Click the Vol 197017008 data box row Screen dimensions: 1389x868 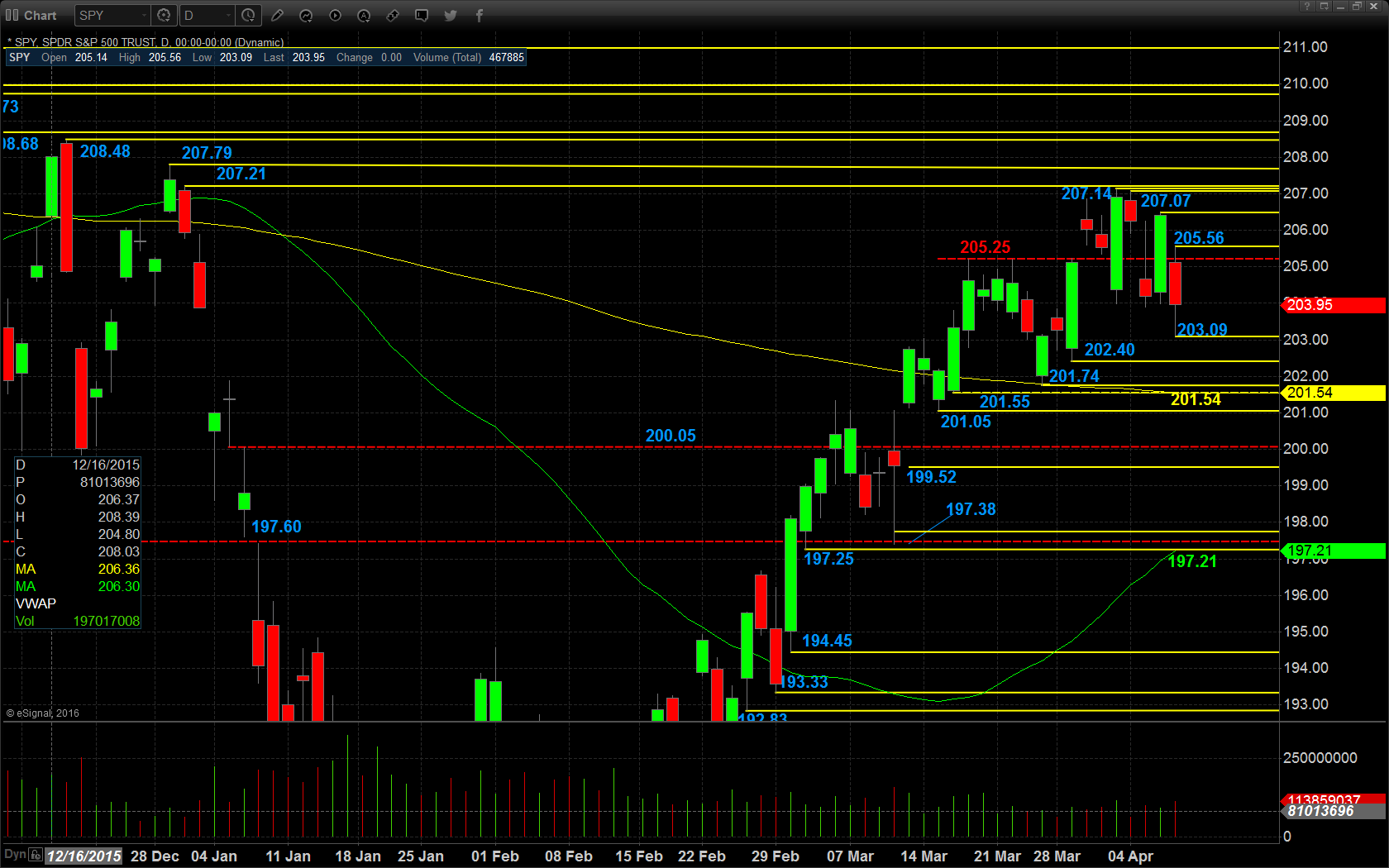coord(78,621)
